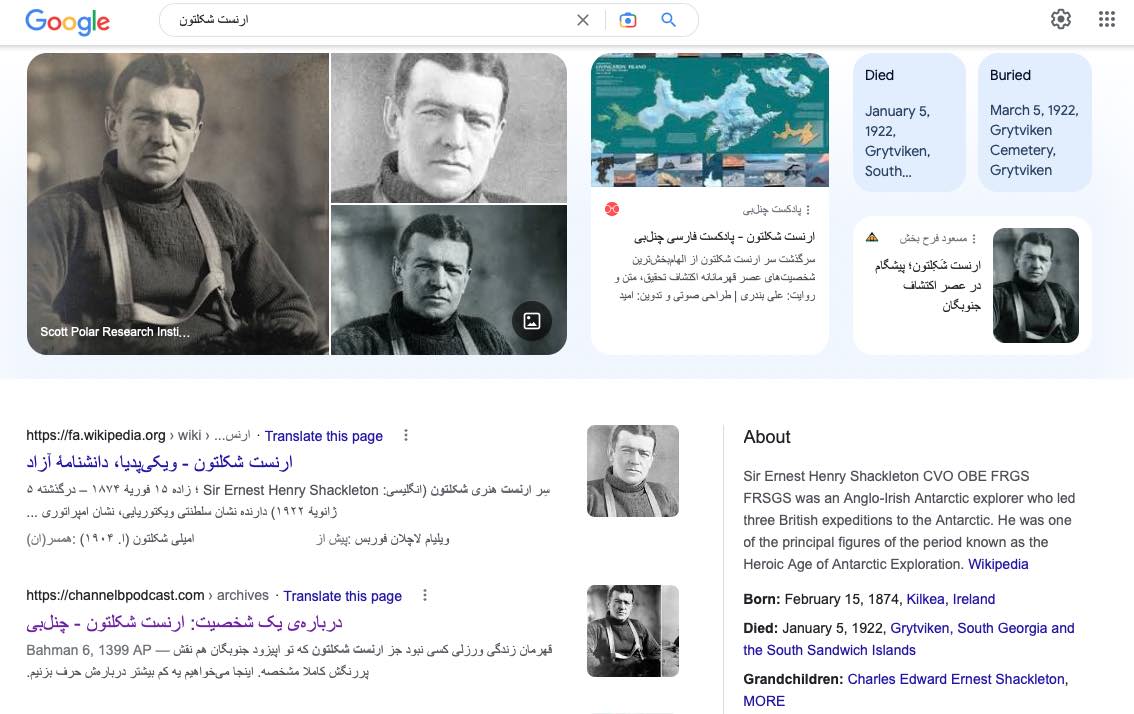The width and height of the screenshot is (1134, 714).
Task: Clear the search box text
Action: tap(583, 20)
